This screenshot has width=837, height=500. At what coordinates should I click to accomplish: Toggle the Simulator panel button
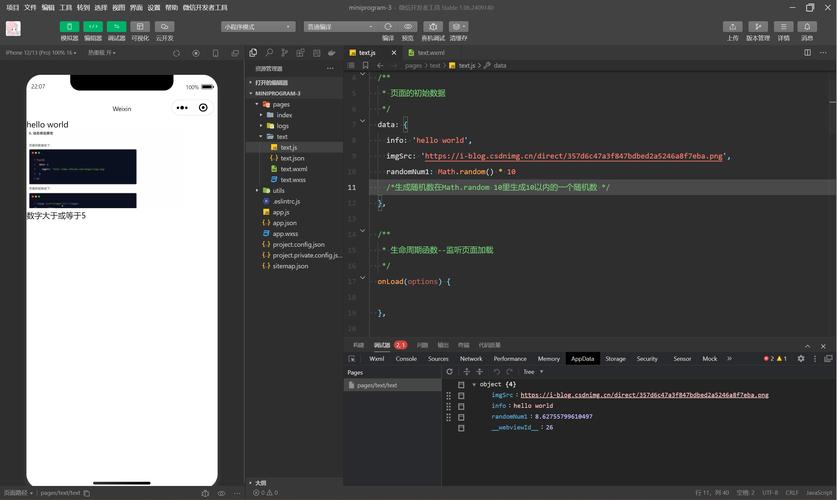point(69,27)
